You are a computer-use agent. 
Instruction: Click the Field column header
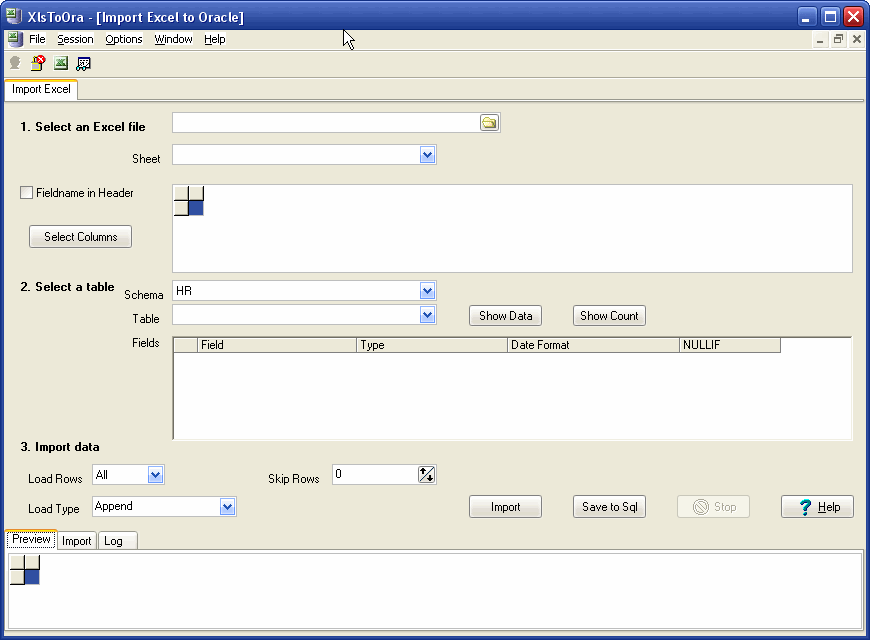pos(277,345)
